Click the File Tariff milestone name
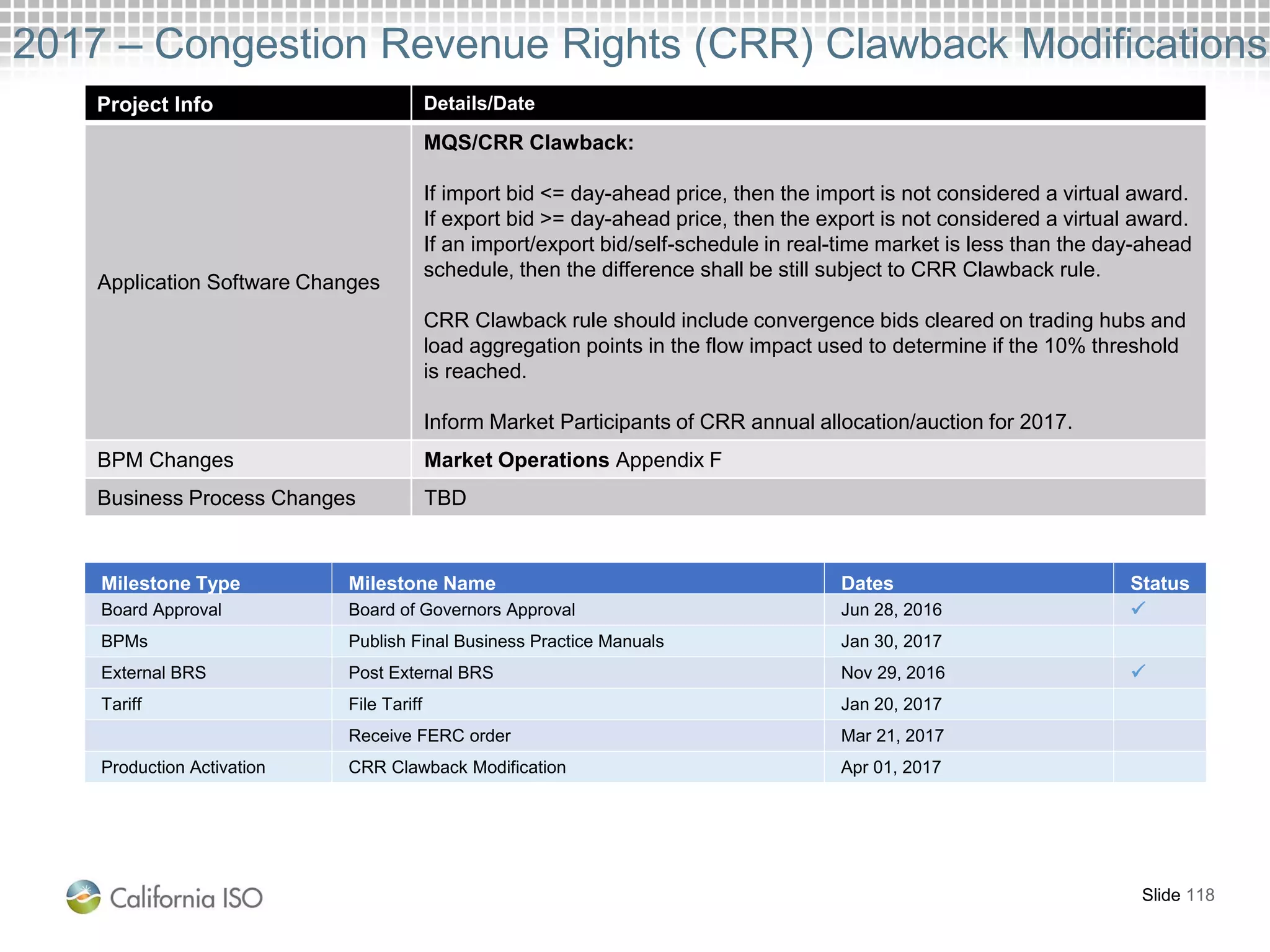Image resolution: width=1270 pixels, height=952 pixels. [x=385, y=704]
